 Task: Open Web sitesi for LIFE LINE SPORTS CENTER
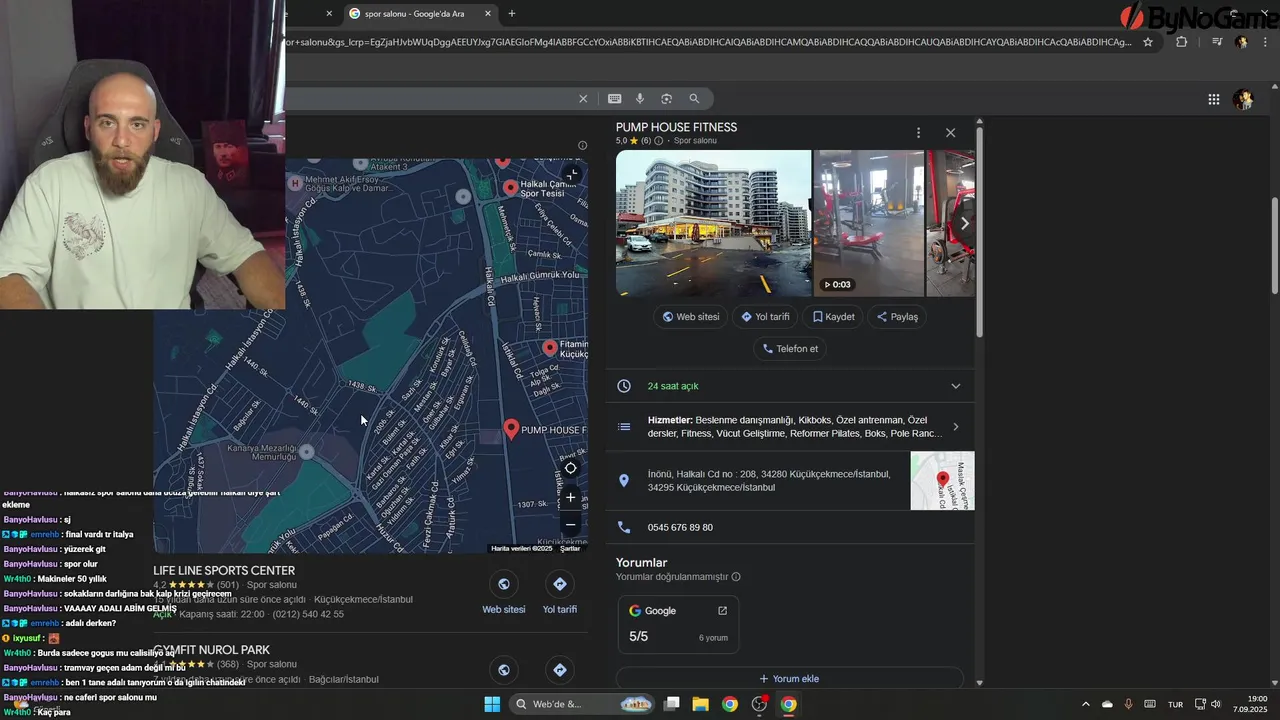point(503,594)
